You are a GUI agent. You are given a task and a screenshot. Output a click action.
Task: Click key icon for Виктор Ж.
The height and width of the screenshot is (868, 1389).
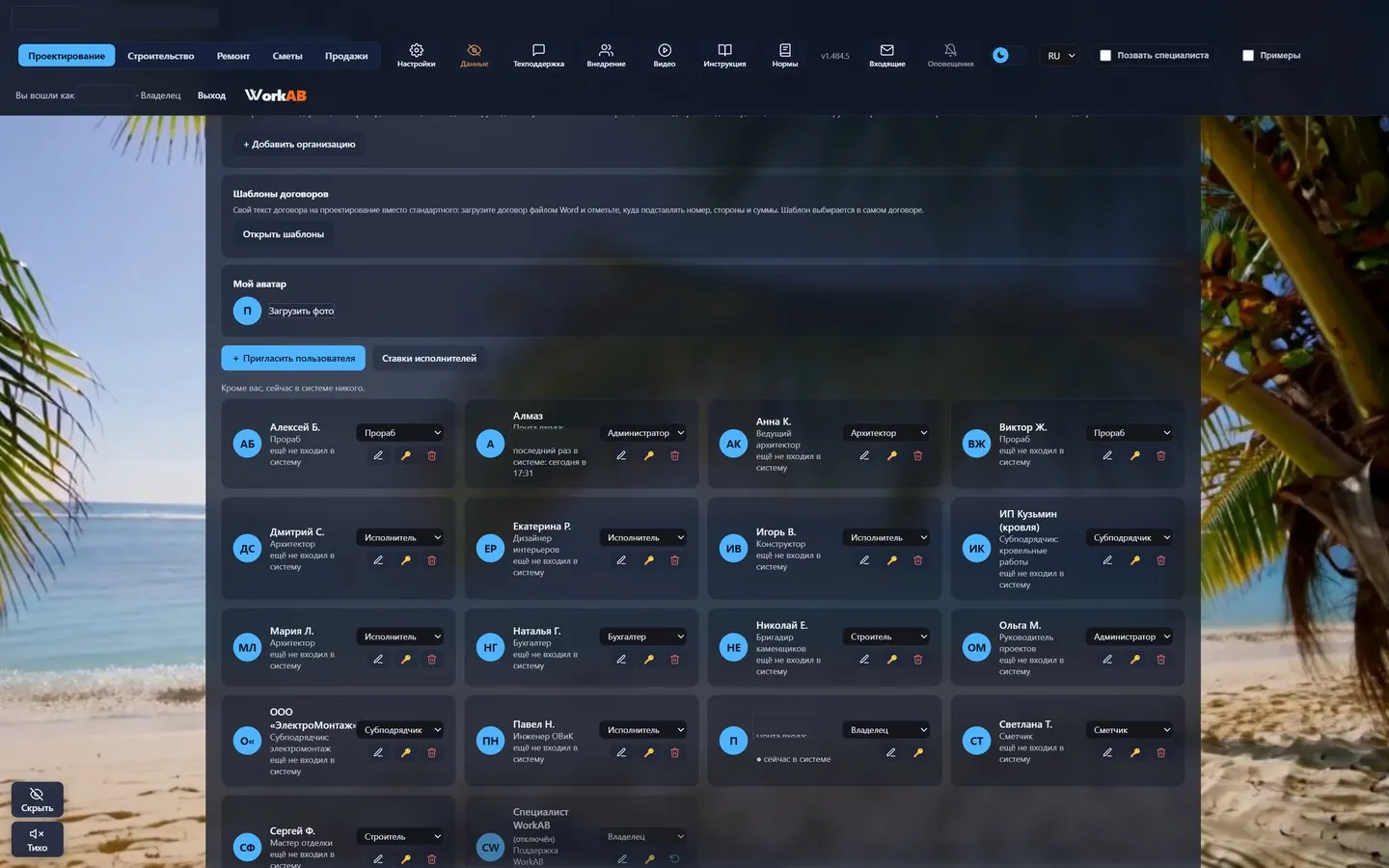[1134, 455]
